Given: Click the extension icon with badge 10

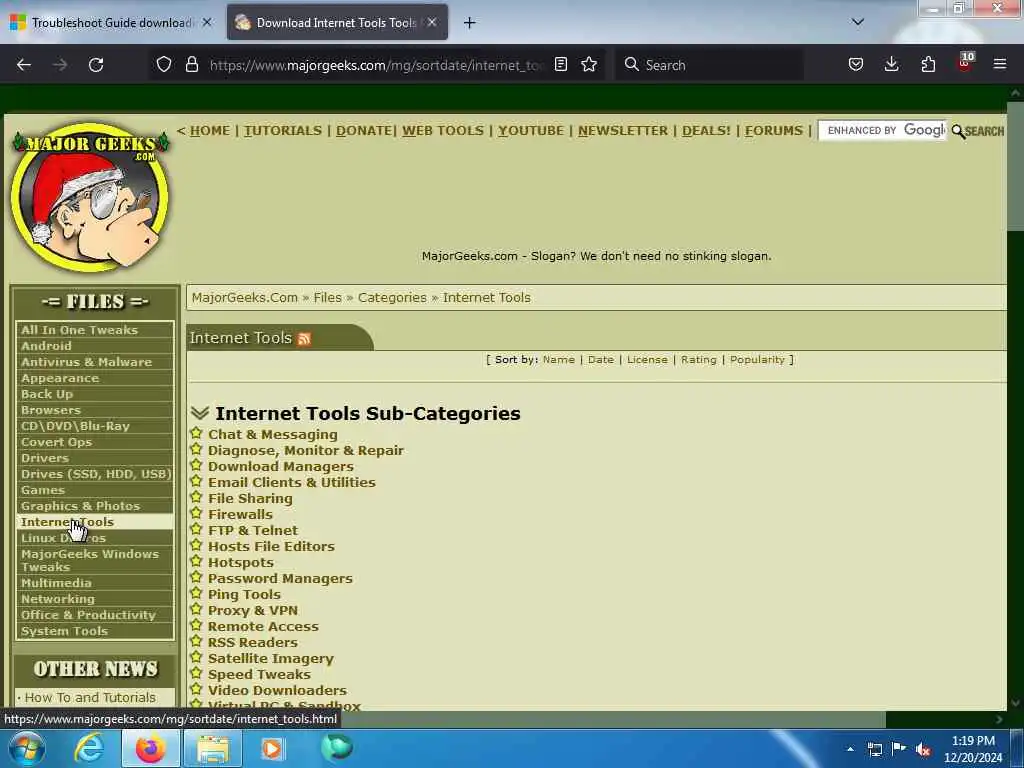Looking at the screenshot, I should click(x=965, y=63).
